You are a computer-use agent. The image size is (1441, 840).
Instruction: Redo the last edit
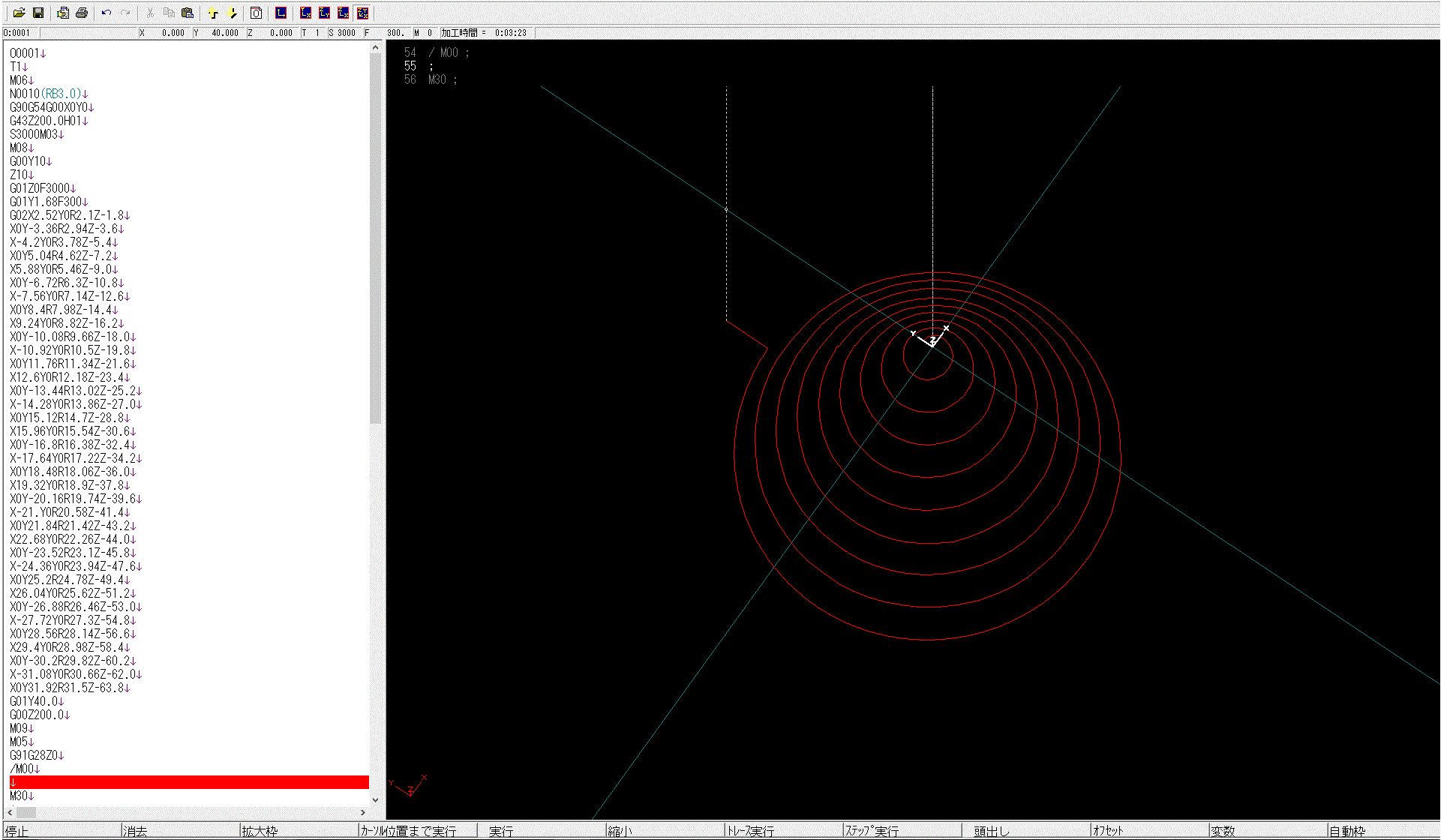[x=125, y=13]
